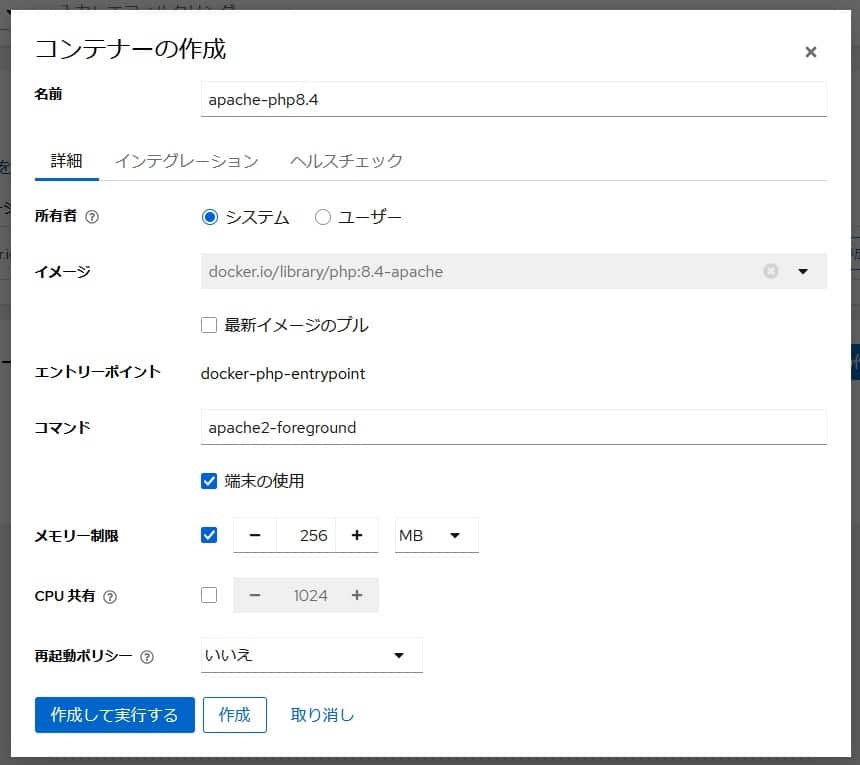This screenshot has width=860, height=765.
Task: Decrease CPU shares with minus button
Action: pos(254,595)
